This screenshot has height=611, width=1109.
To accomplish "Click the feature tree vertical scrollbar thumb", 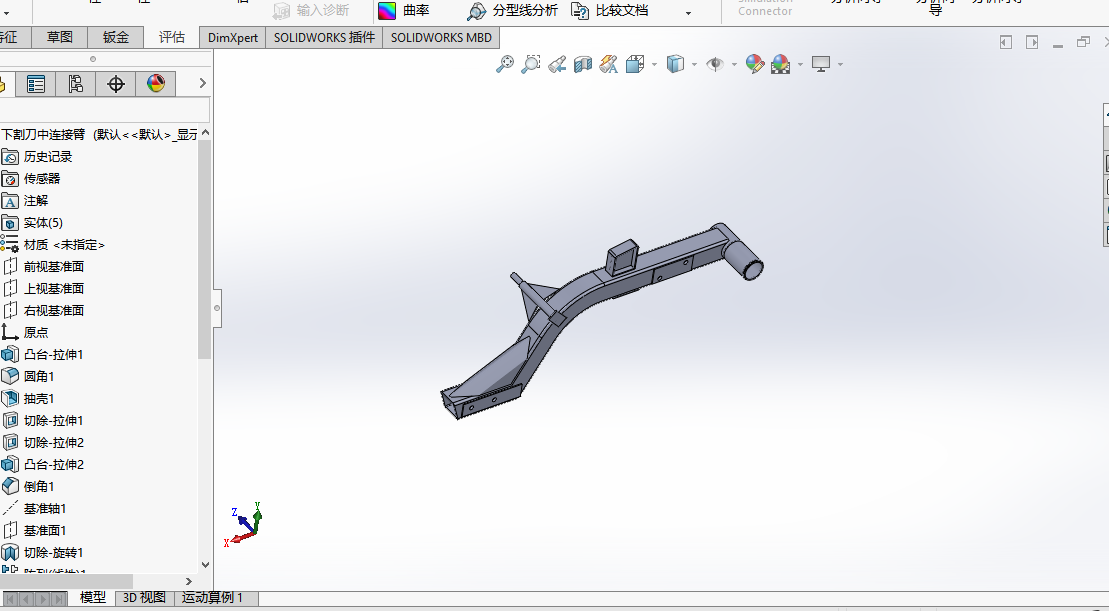I will pyautogui.click(x=204, y=249).
